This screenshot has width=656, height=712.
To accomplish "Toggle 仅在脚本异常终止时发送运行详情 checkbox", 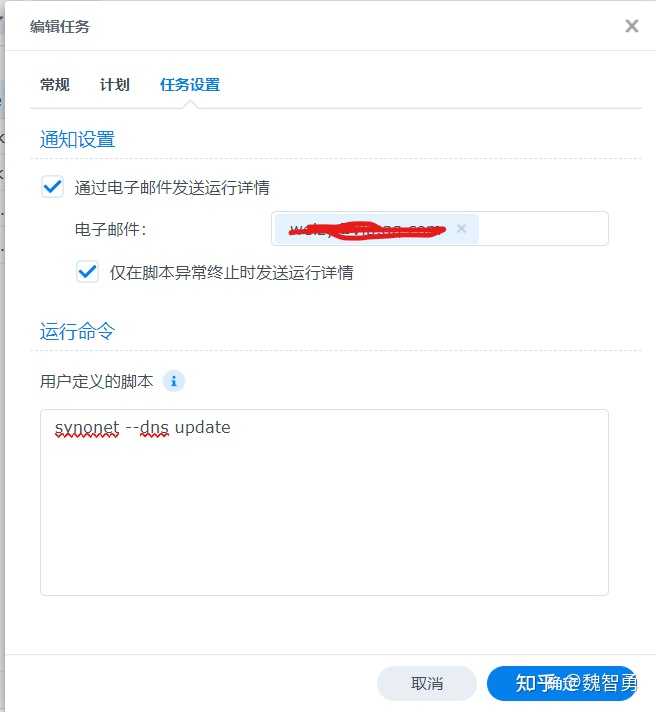I will pyautogui.click(x=87, y=272).
